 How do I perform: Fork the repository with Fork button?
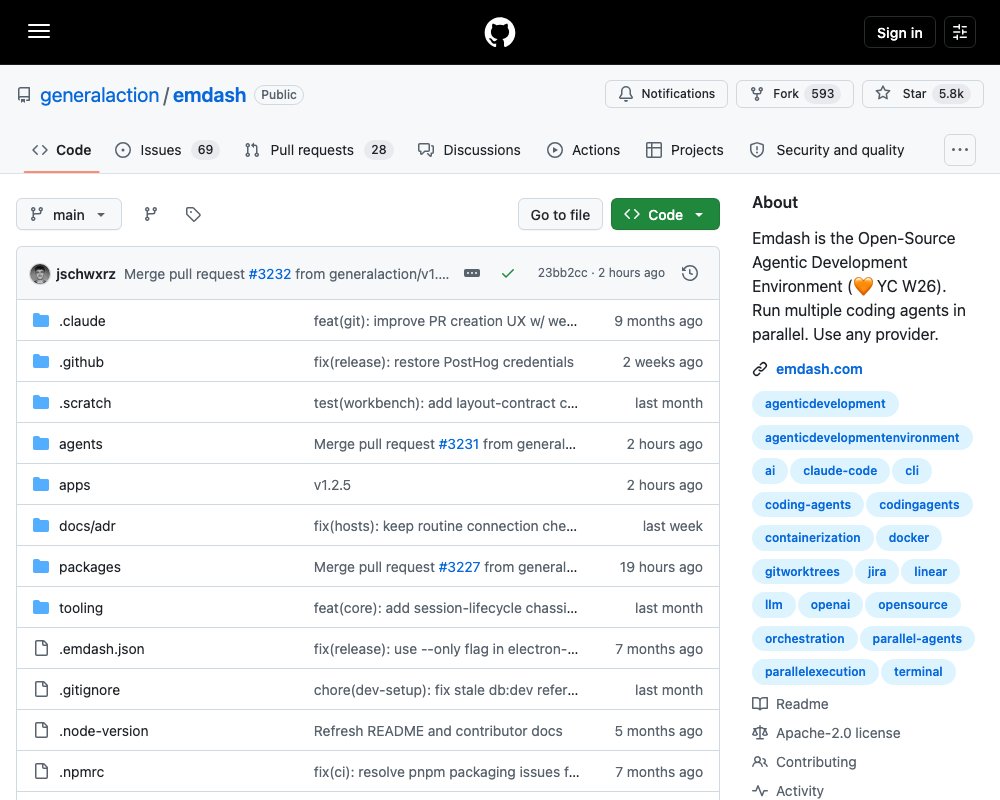point(795,94)
